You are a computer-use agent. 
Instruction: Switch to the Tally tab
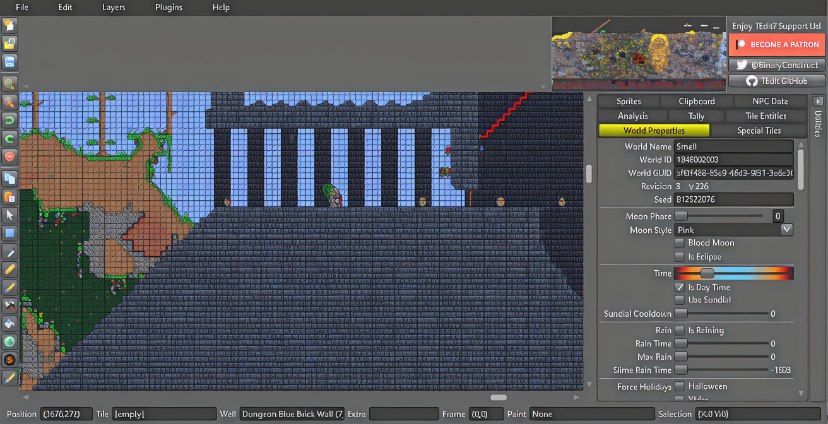coord(696,116)
